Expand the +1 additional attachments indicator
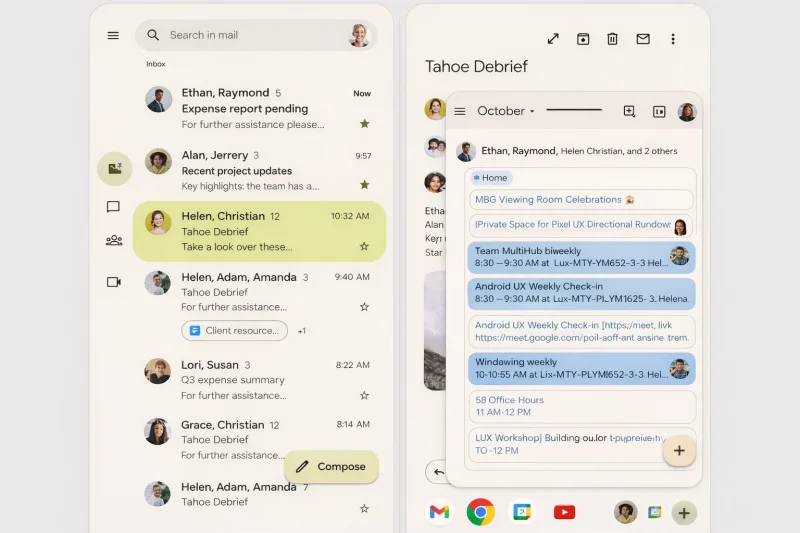This screenshot has width=800, height=533. click(x=302, y=331)
